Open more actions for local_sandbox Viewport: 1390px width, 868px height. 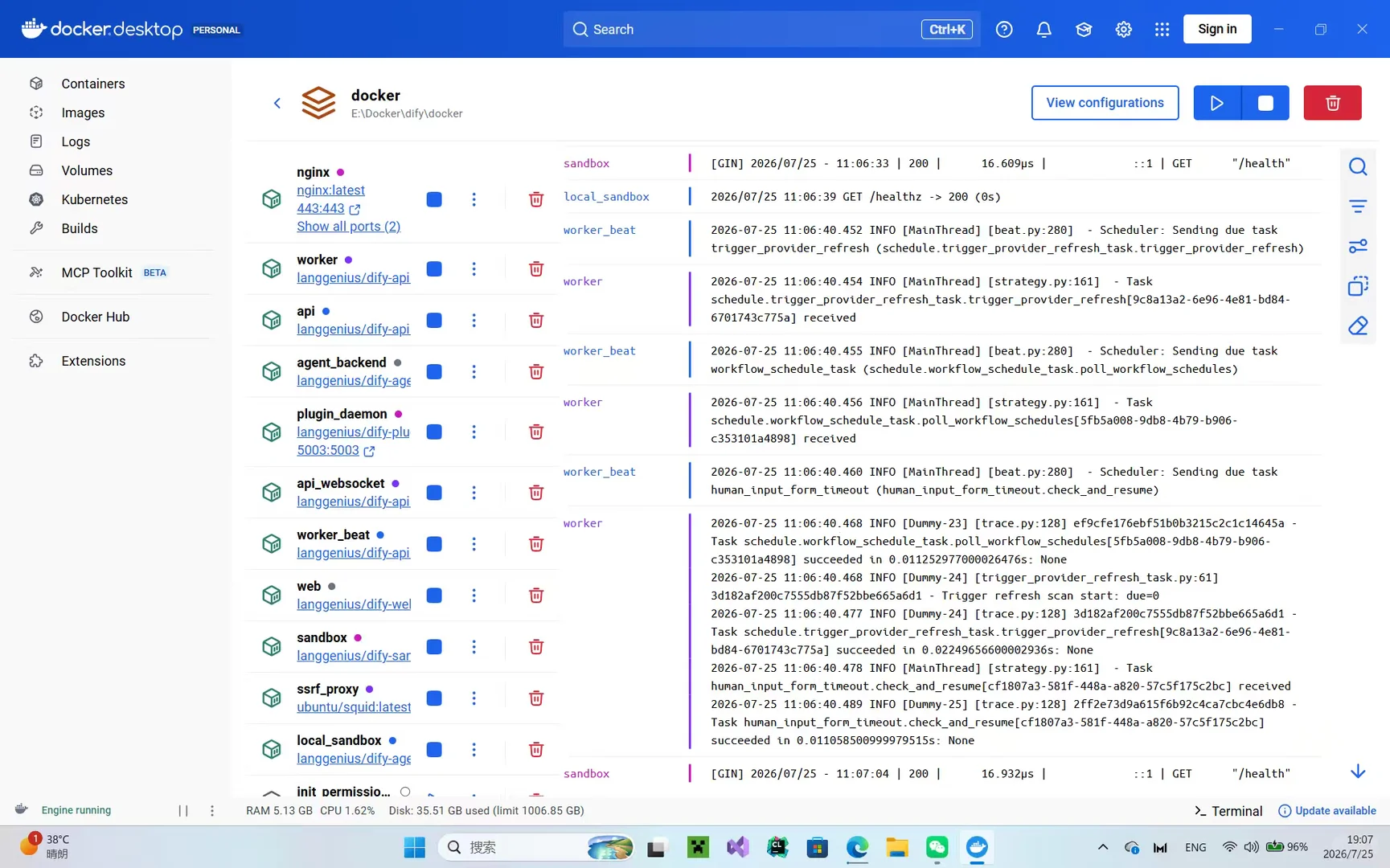(474, 750)
